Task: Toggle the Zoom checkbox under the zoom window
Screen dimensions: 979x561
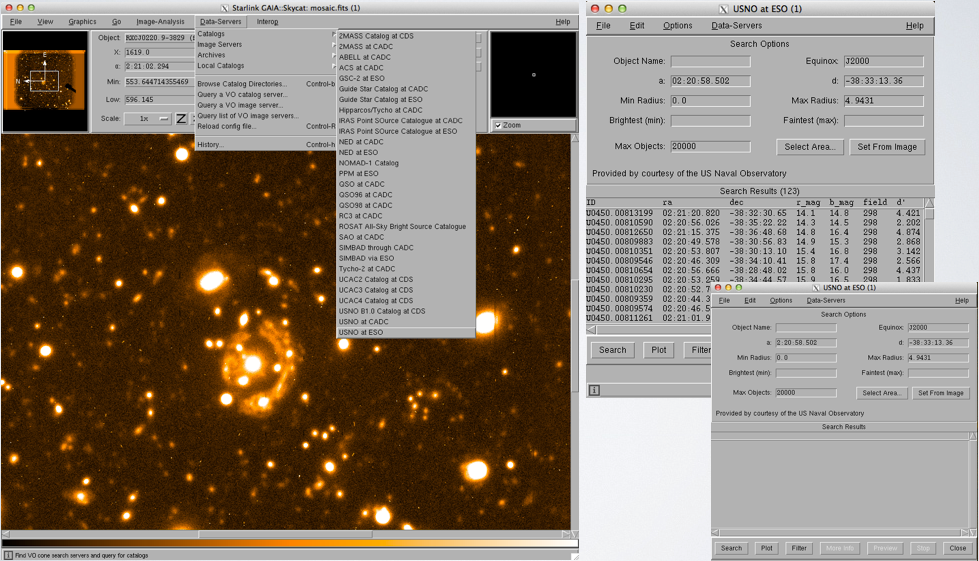Action: click(x=499, y=125)
